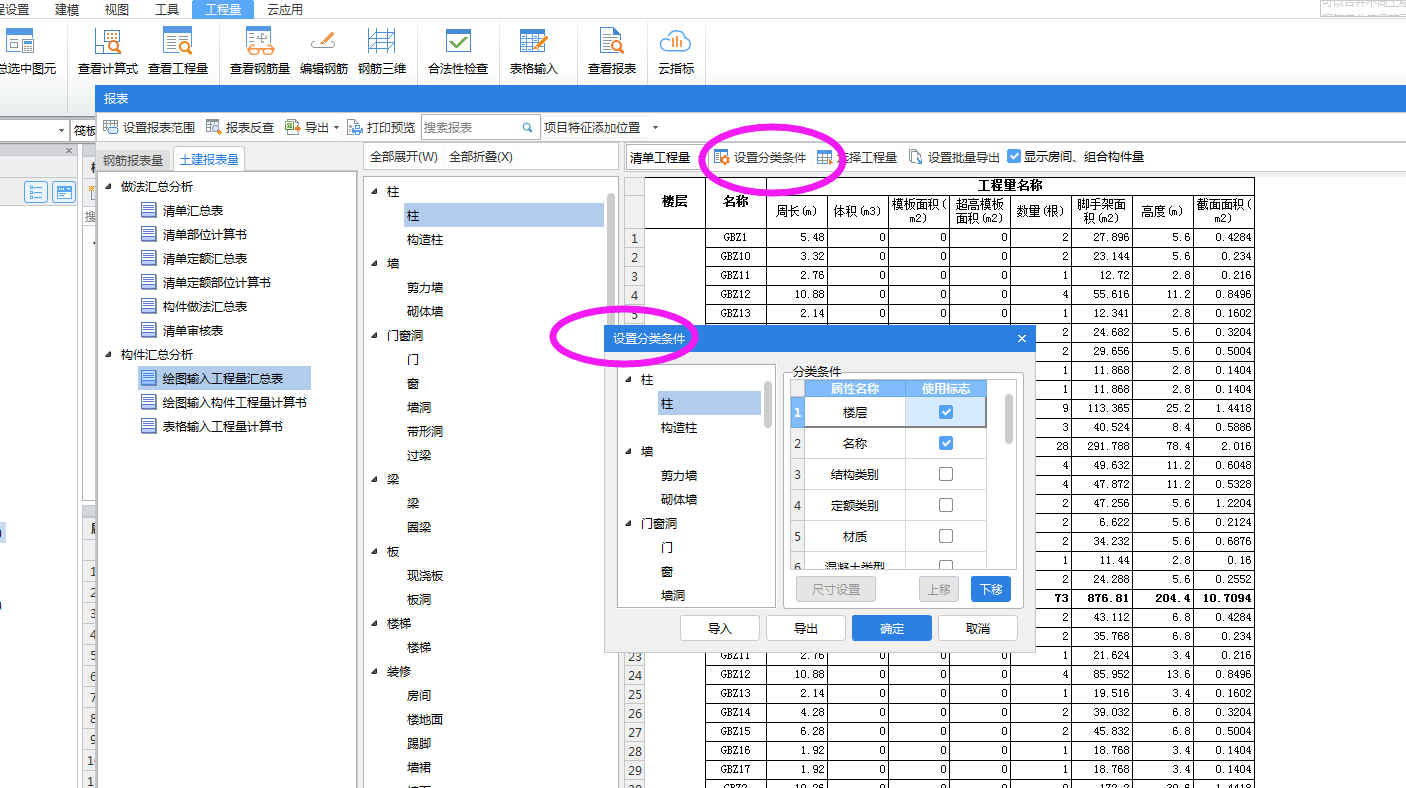Screen dimensions: 1406x788
Task: Check 结构类别 use flag
Action: coord(946,474)
